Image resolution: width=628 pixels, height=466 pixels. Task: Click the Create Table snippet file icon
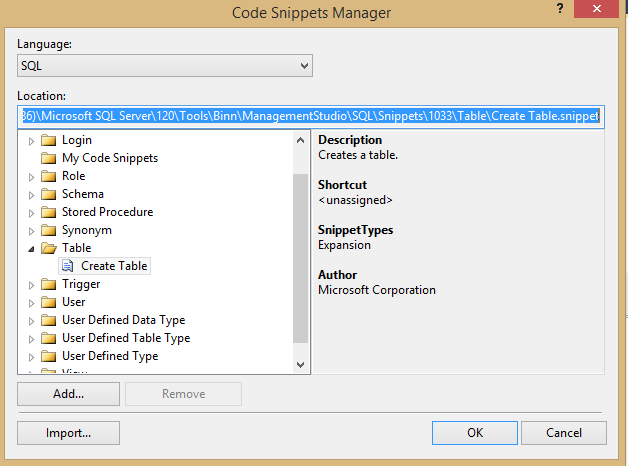click(x=68, y=266)
